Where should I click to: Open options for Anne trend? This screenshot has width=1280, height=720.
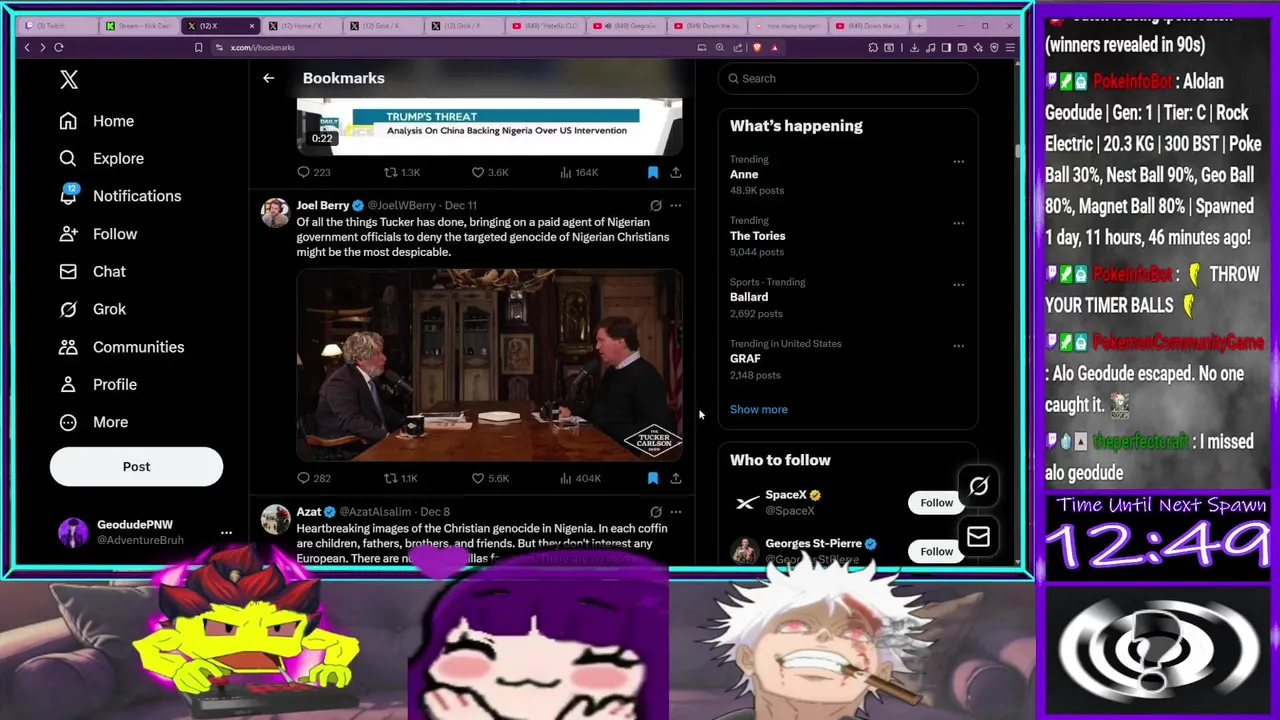958,161
